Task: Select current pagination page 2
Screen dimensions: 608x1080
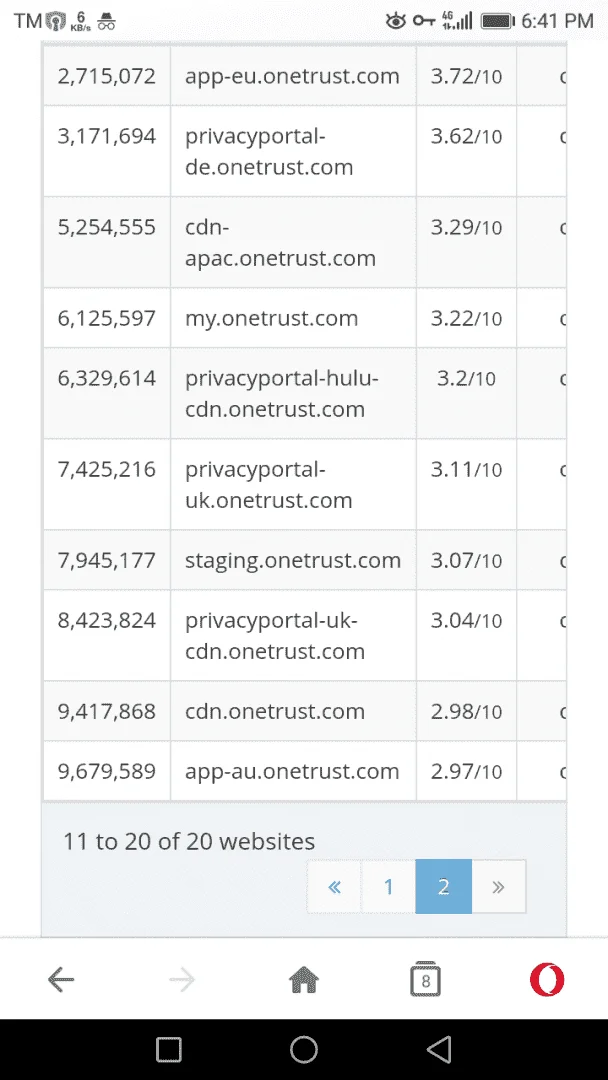Action: point(443,886)
